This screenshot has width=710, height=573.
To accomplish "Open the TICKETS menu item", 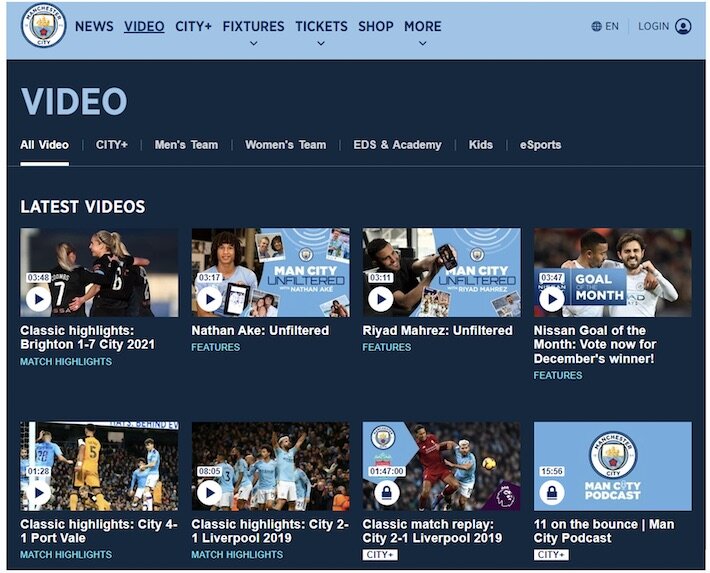I will (321, 26).
